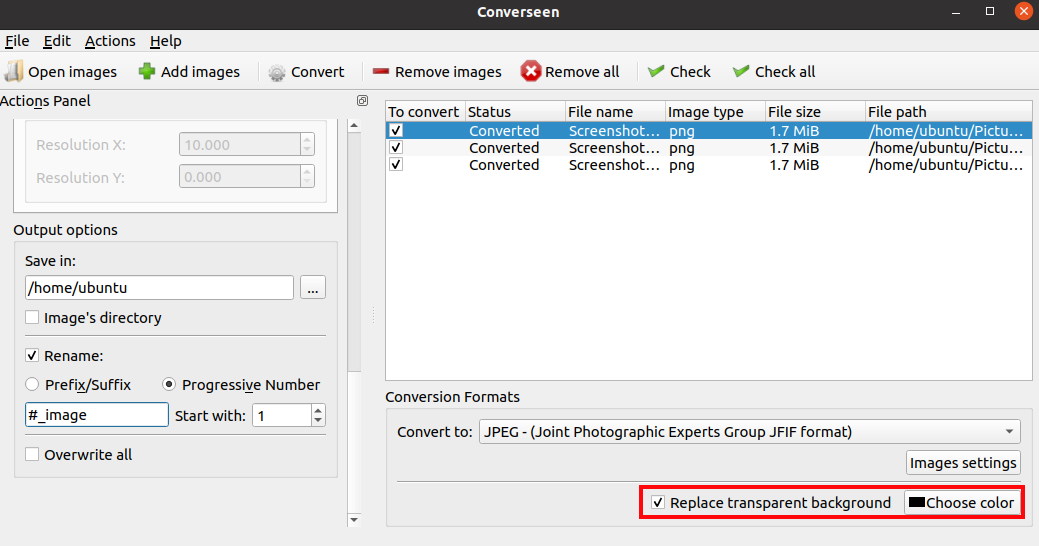Click the Actions Panel scroll down arrow
Screen dimensions: 1039x546
[354, 519]
